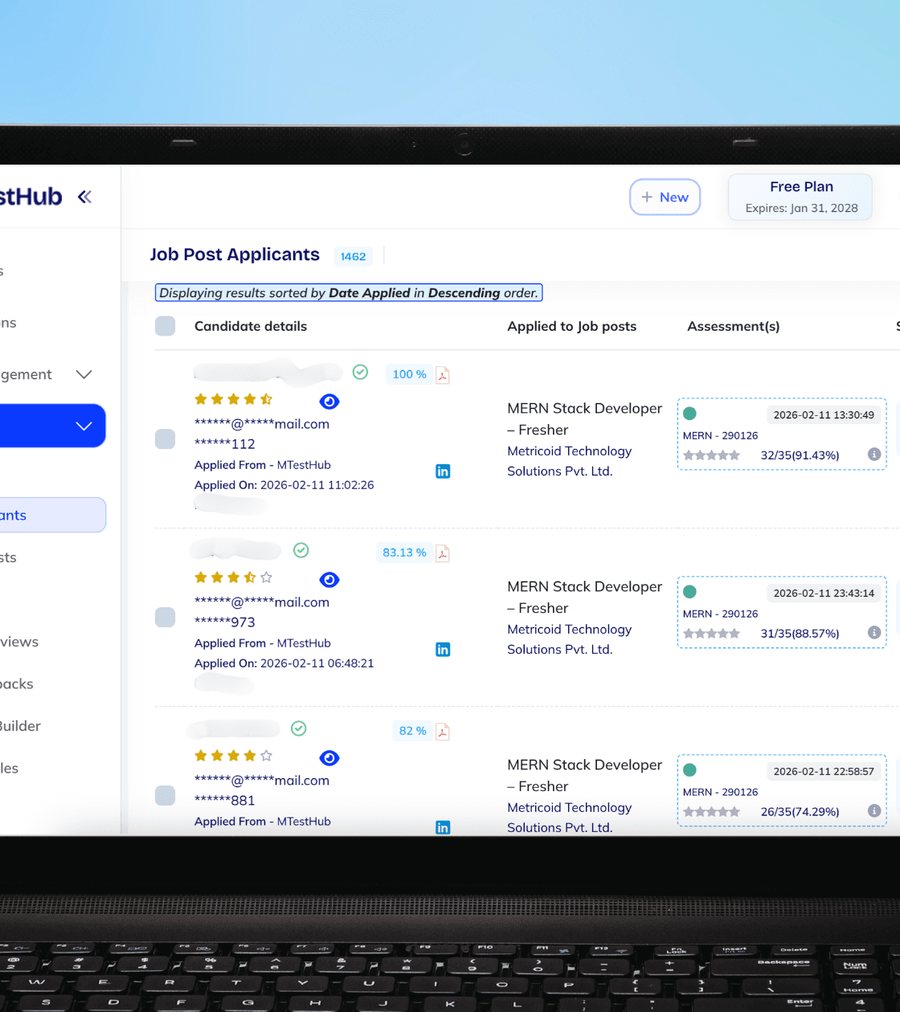Open the resume PDF icon beside 100 %

(442, 375)
